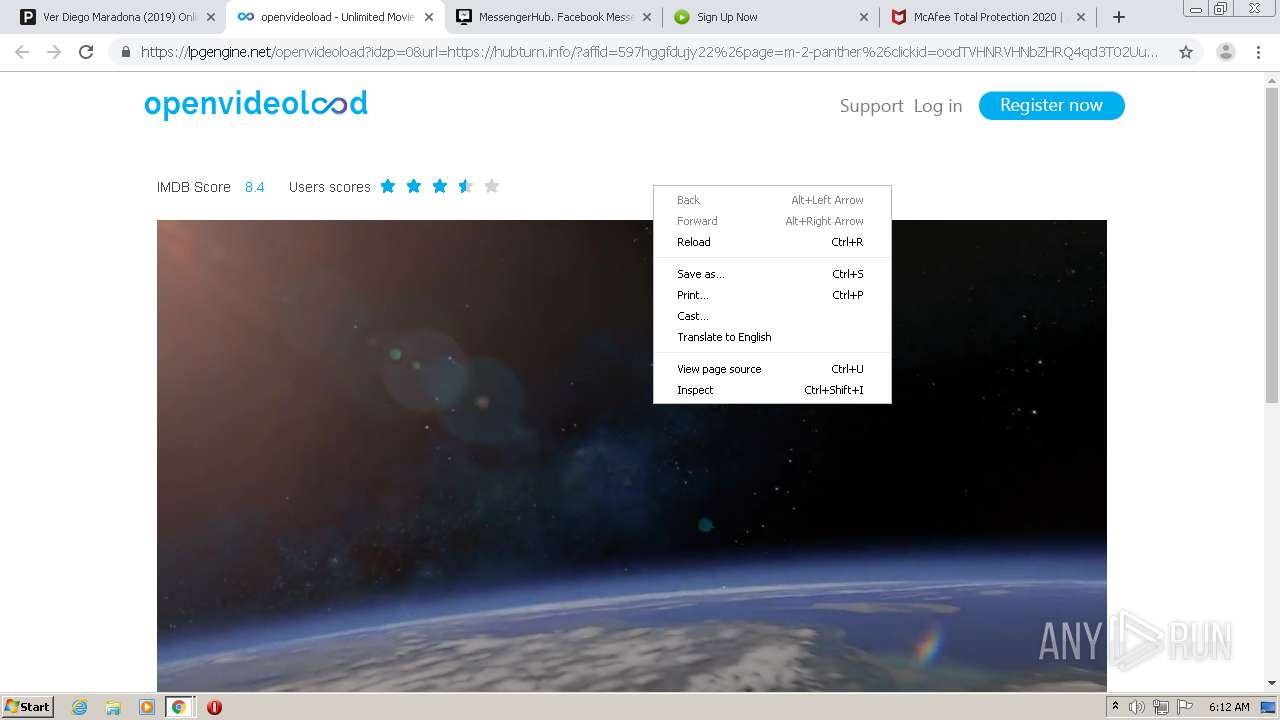The height and width of the screenshot is (720, 1280).
Task: Select View page source in context menu
Action: [772, 369]
